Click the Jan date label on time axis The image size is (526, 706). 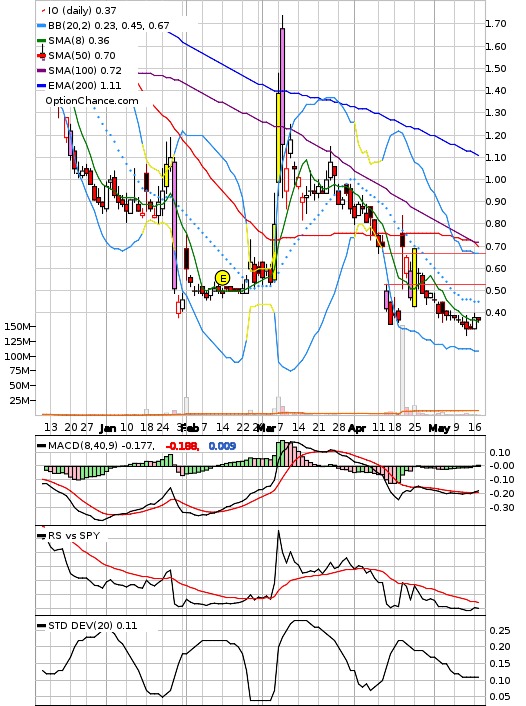[x=108, y=428]
